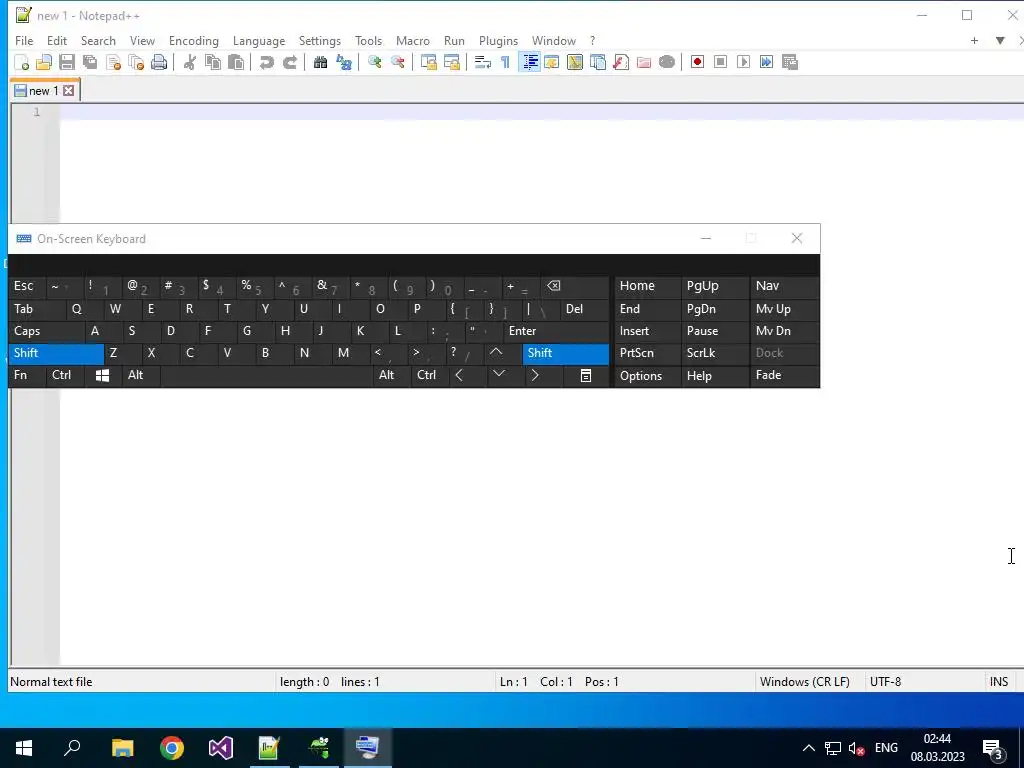This screenshot has height=768, width=1024.
Task: Toggle the Fade key on the keyboard
Action: pyautogui.click(x=784, y=376)
